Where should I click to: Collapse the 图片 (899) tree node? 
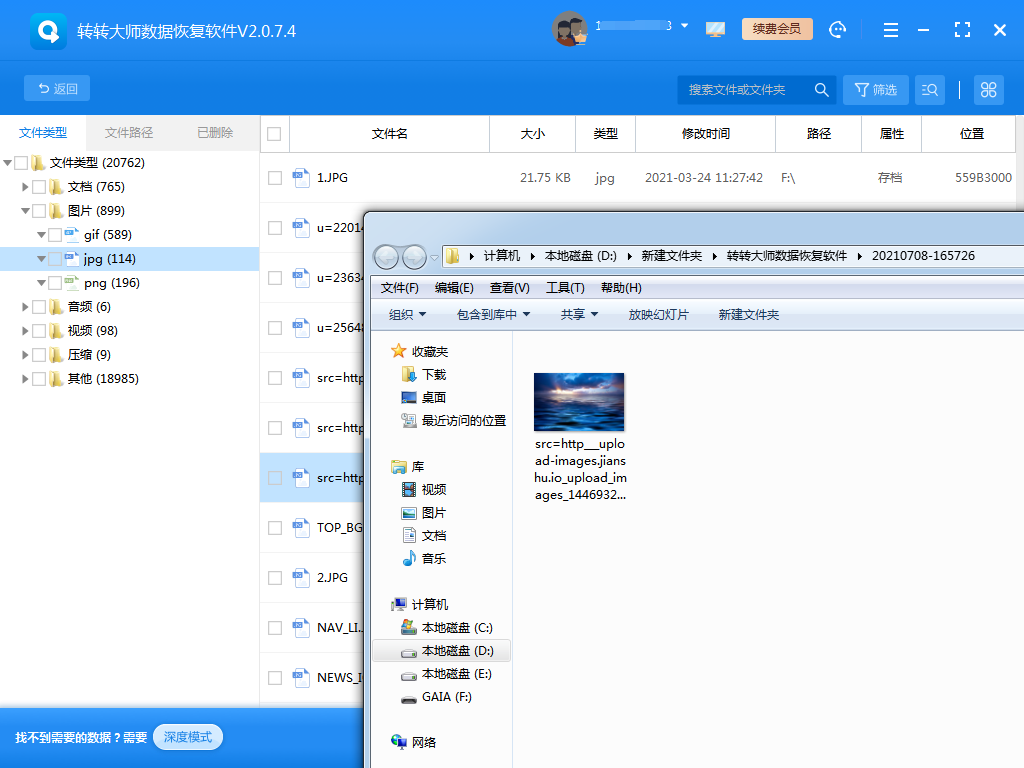point(26,211)
